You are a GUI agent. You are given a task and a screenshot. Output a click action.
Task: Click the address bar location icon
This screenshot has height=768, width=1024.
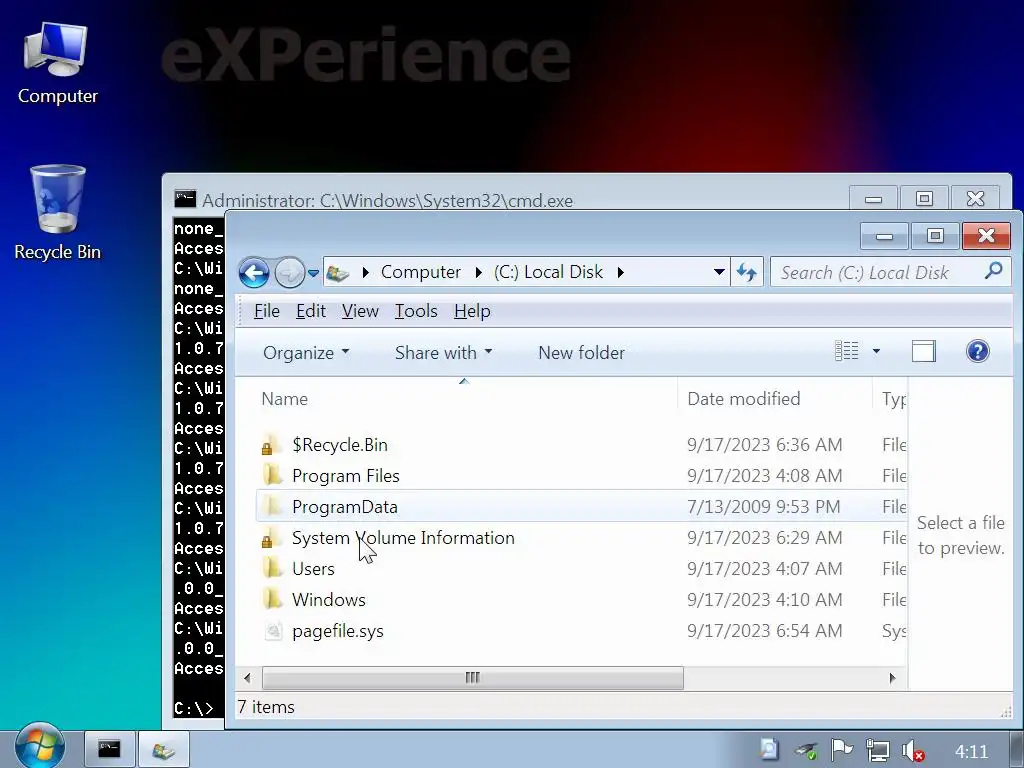pyautogui.click(x=338, y=273)
